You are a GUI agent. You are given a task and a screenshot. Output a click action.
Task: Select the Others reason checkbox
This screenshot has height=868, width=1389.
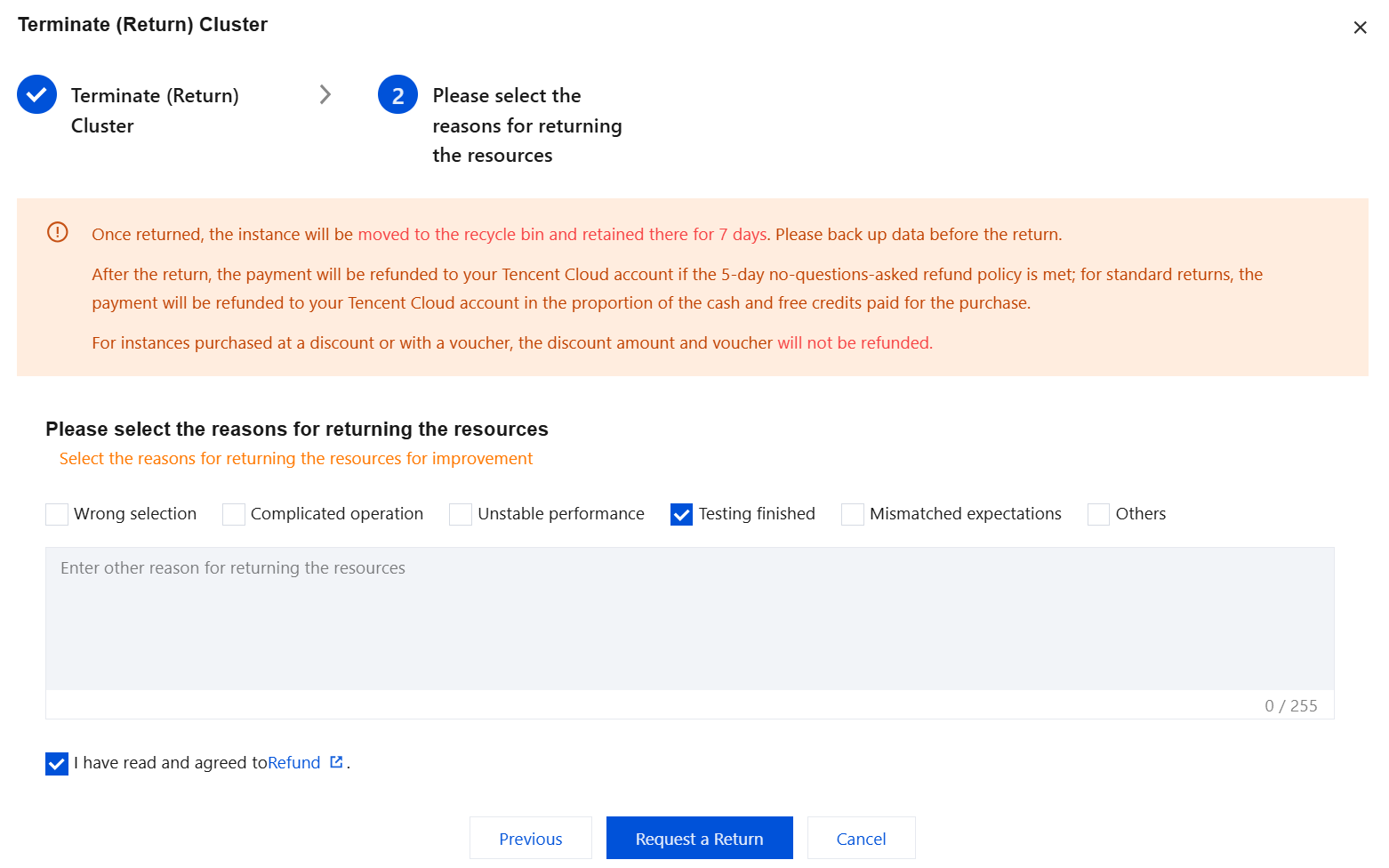tap(1099, 514)
